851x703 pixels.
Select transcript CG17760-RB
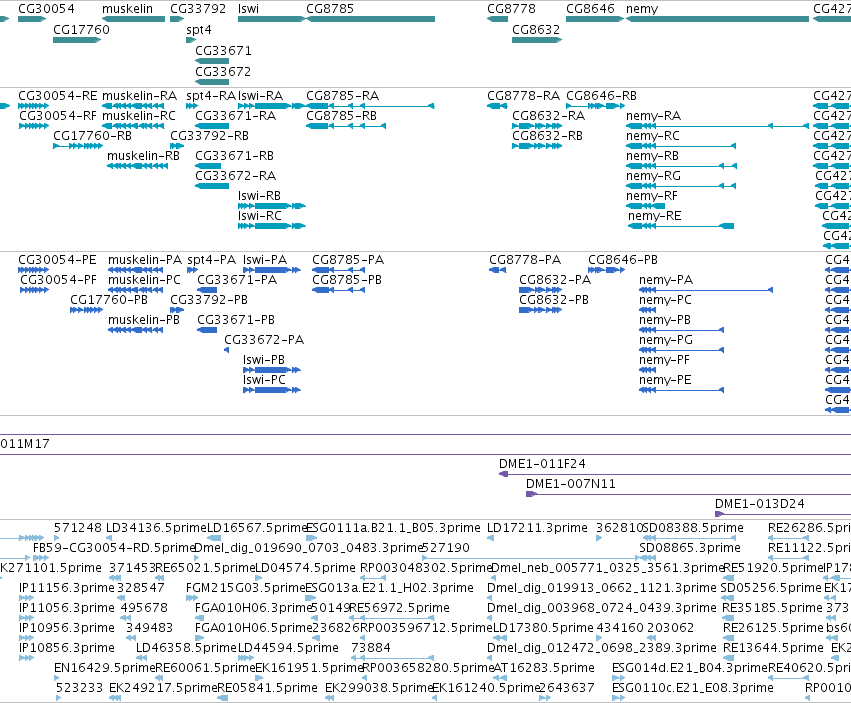point(92,136)
